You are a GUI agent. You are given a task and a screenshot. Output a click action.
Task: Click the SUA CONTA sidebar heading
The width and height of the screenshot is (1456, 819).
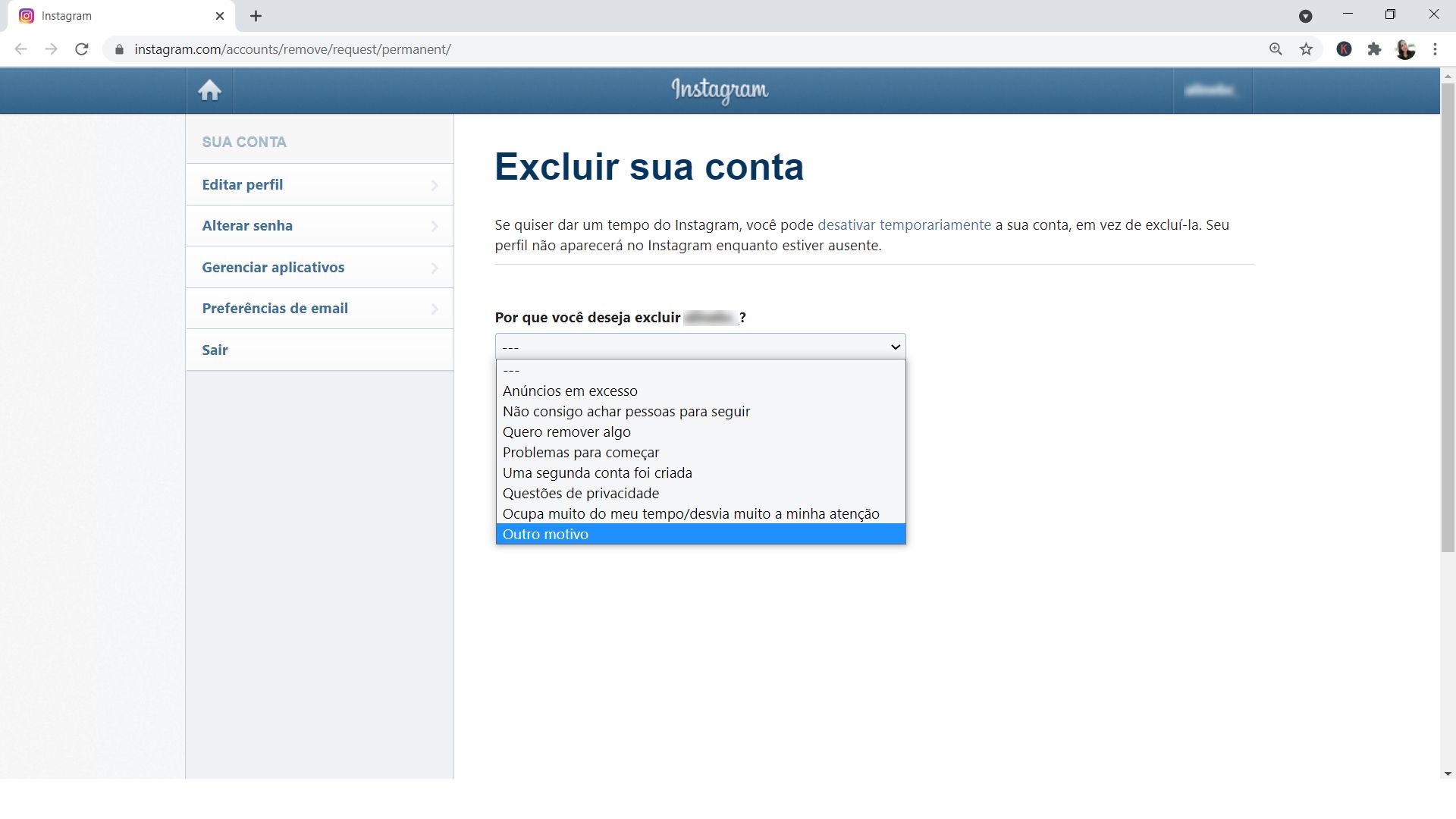point(244,142)
